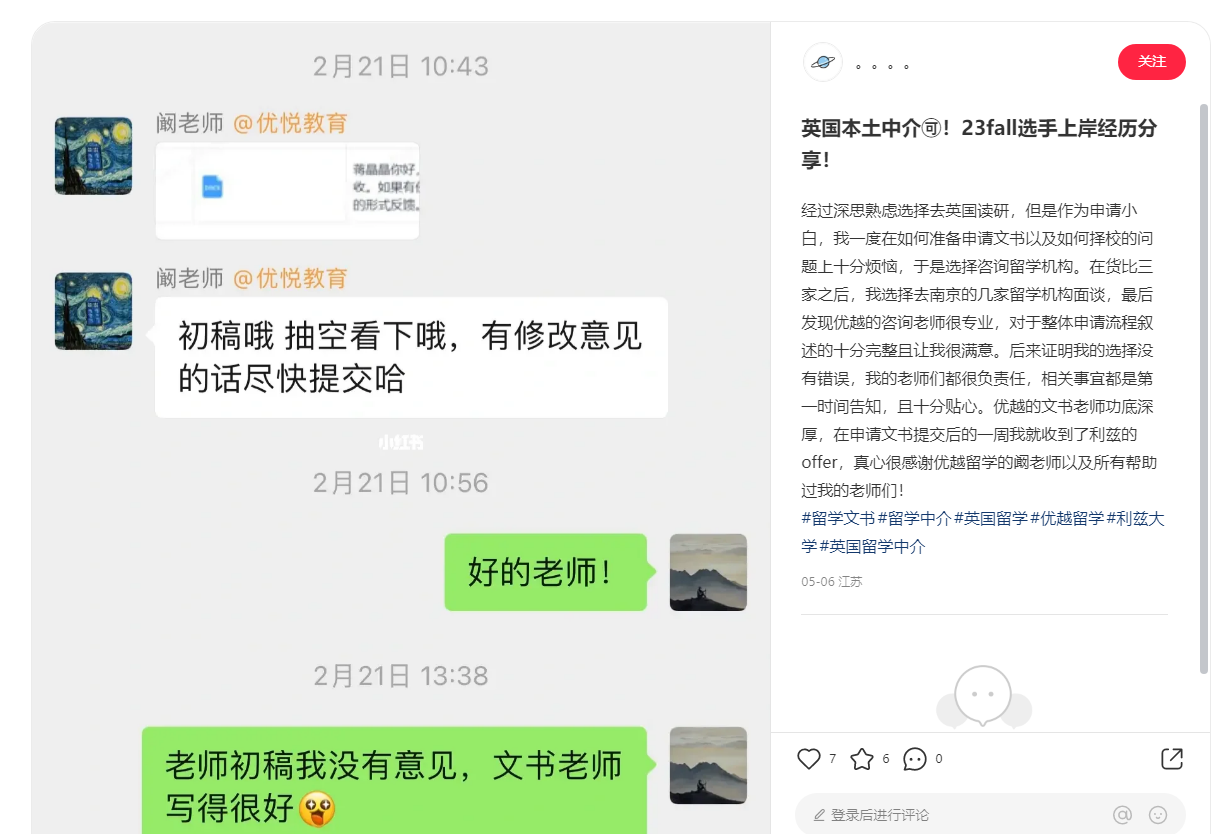Like the post with heart icon

tap(809, 759)
